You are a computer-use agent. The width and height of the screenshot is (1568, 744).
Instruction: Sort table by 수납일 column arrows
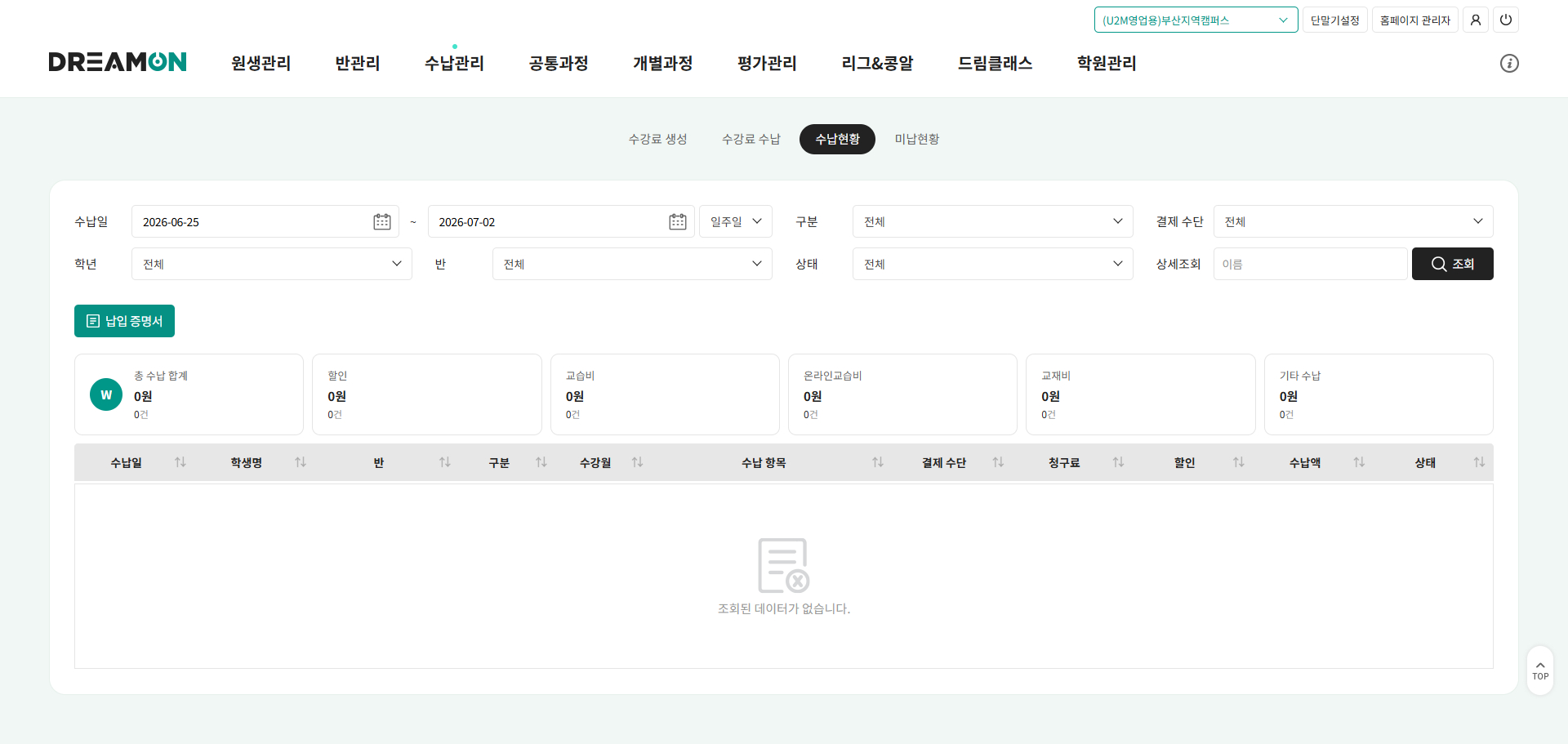[x=180, y=462]
